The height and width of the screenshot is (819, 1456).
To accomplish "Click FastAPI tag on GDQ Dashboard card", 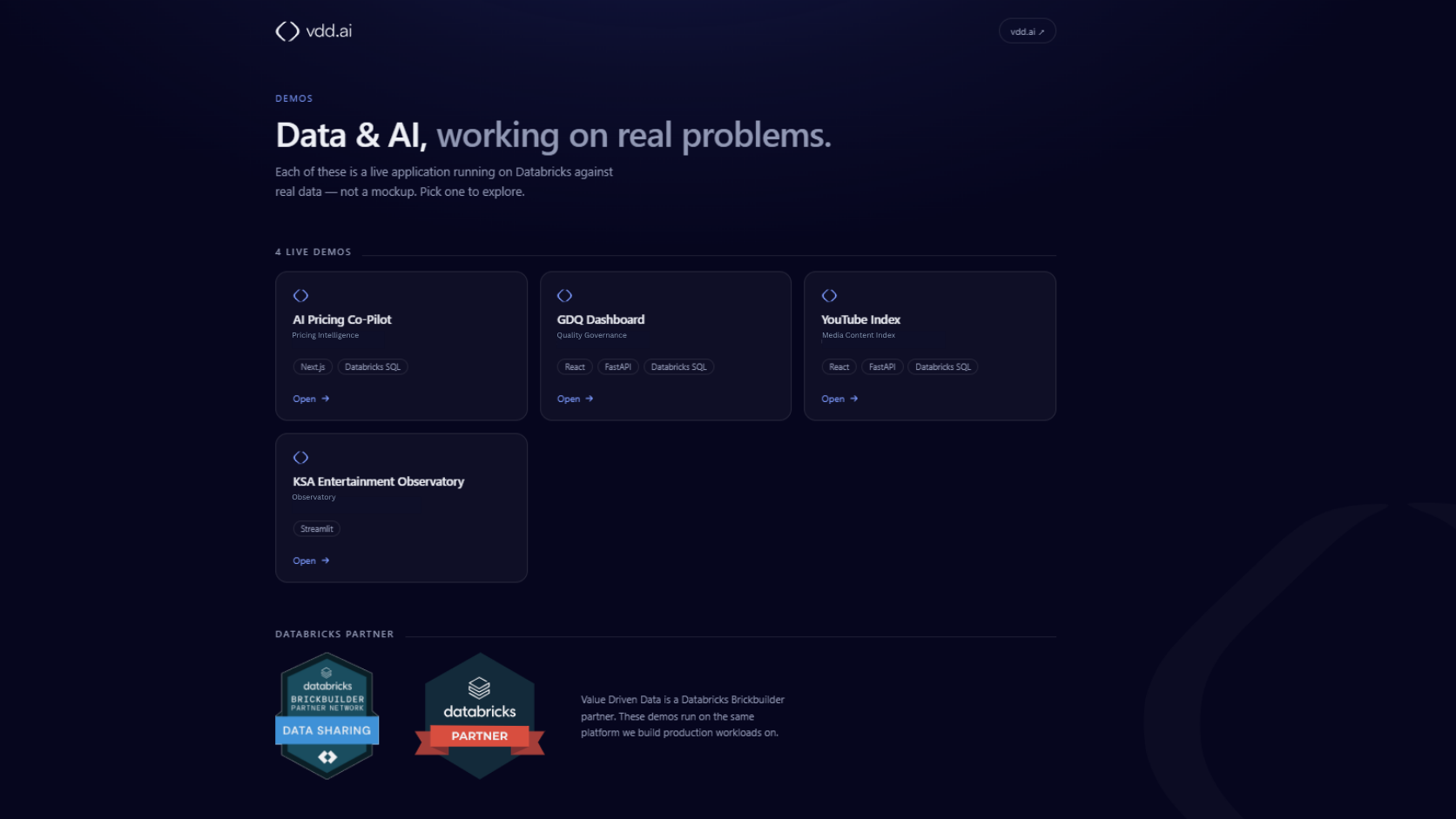I will click(x=618, y=367).
